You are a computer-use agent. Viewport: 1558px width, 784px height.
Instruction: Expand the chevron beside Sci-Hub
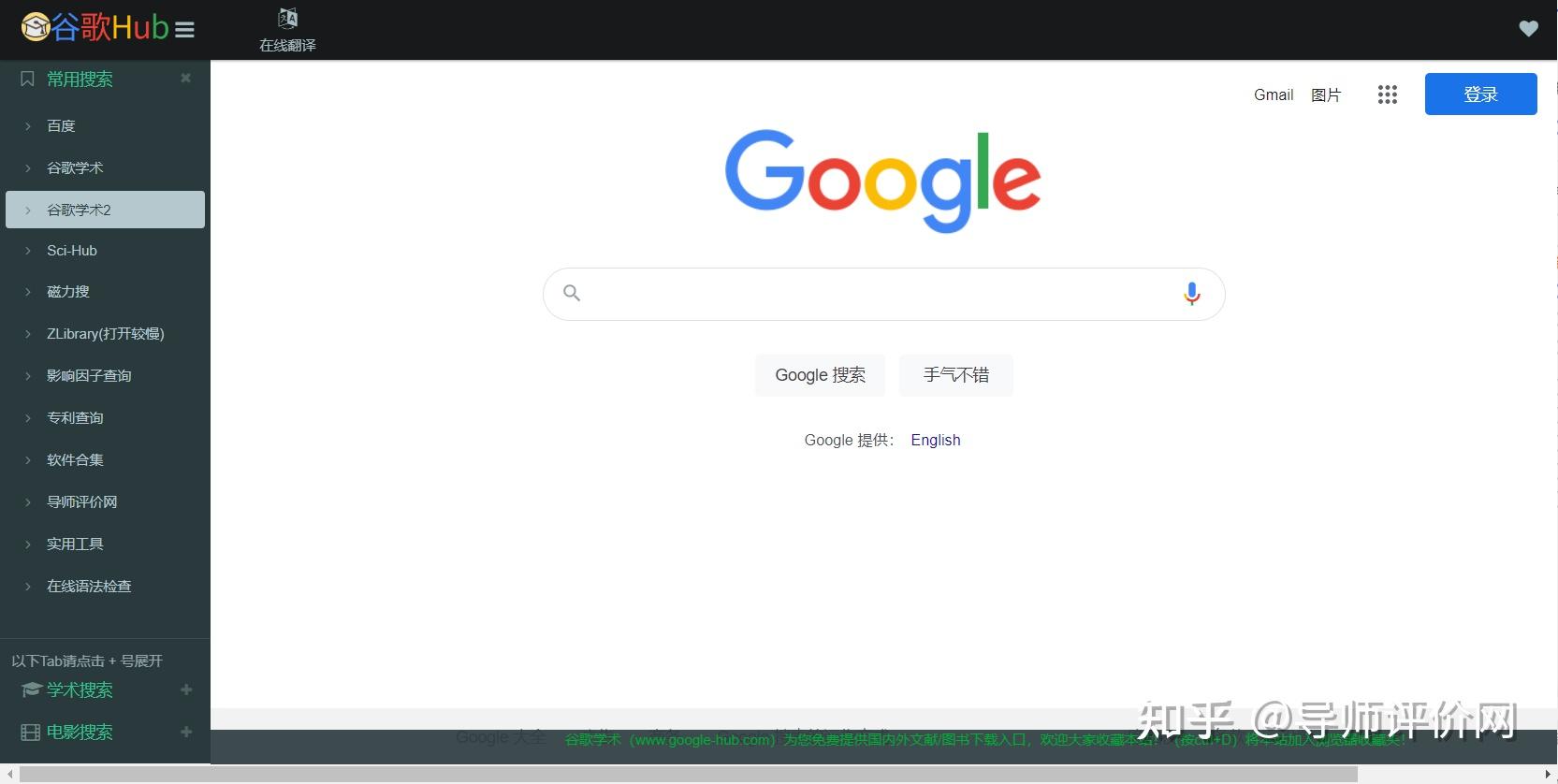(27, 251)
